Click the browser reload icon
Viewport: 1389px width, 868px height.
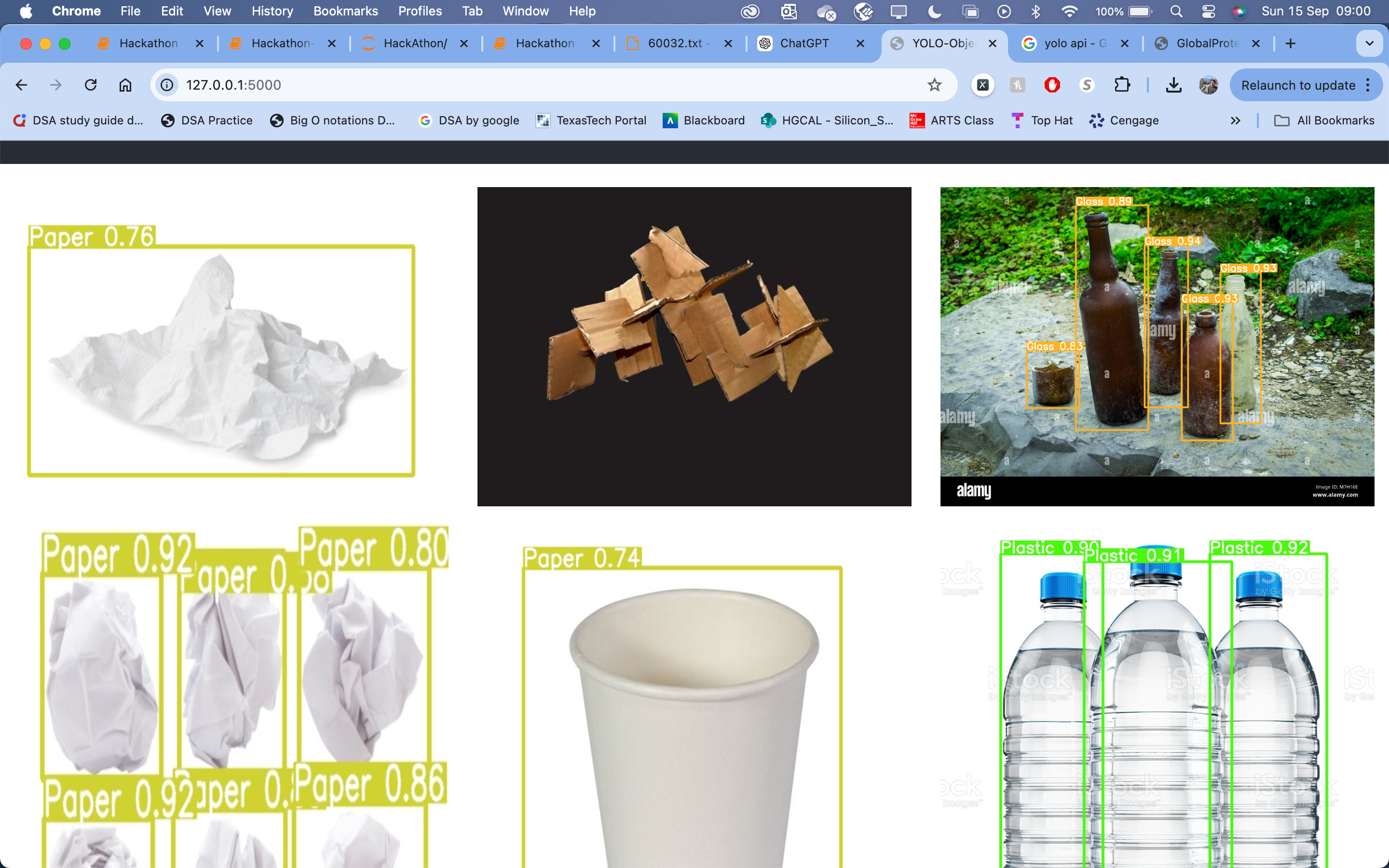coord(91,85)
